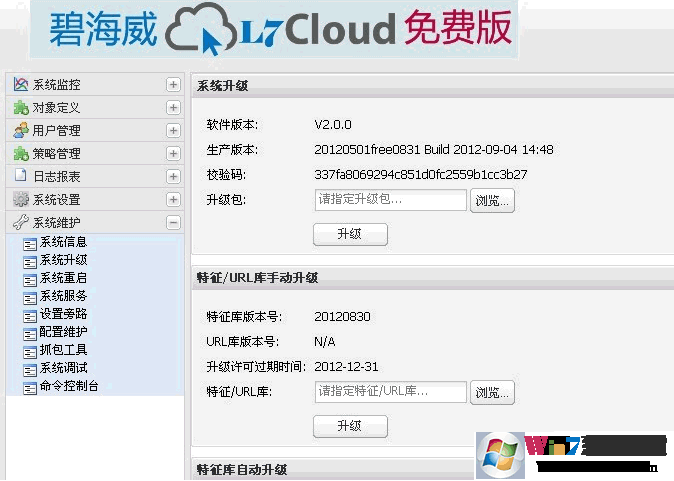Expand the 日志报表 section plus button
The height and width of the screenshot is (481, 674).
coord(173,176)
